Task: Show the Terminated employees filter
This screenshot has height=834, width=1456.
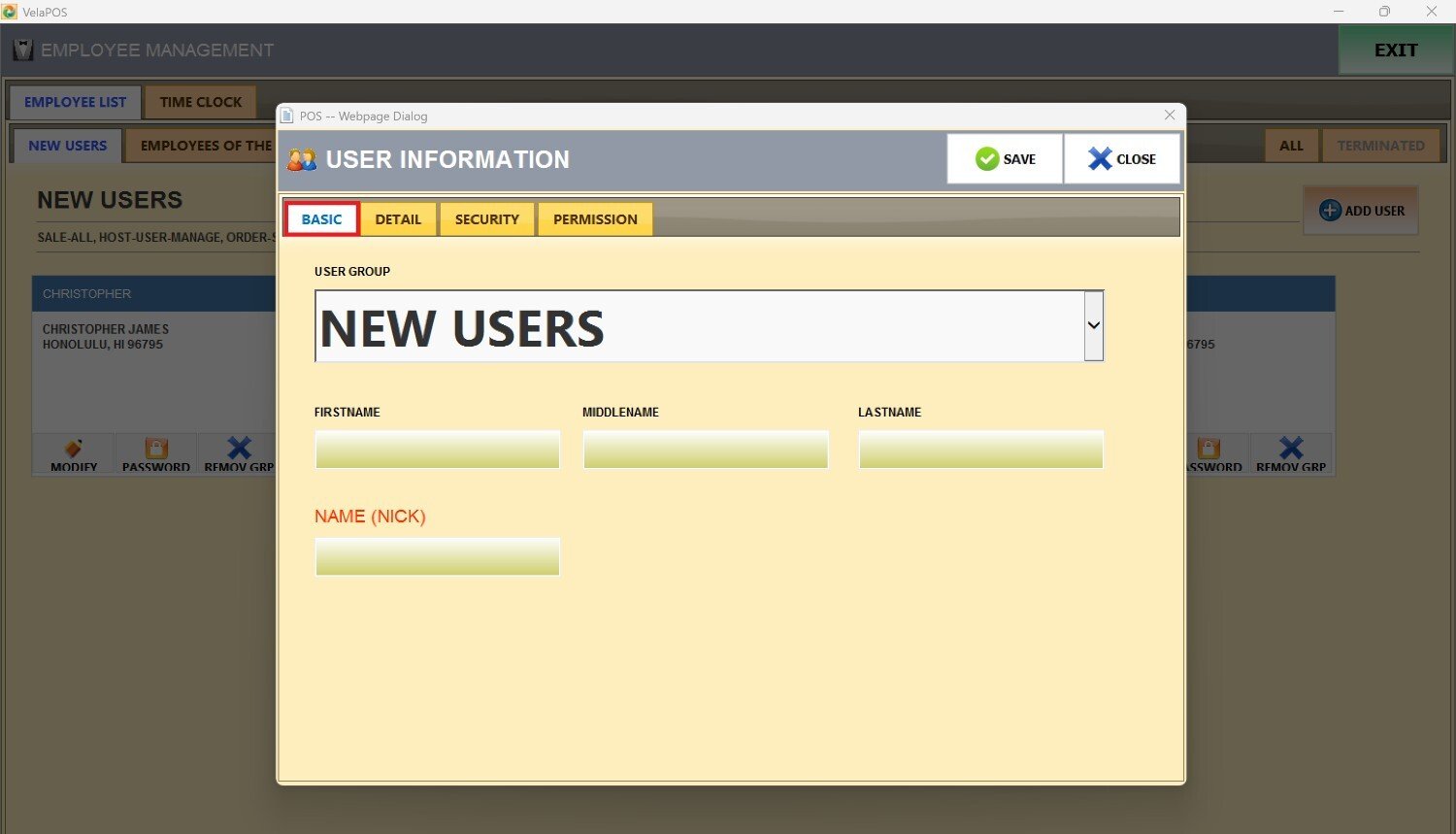Action: pyautogui.click(x=1380, y=146)
